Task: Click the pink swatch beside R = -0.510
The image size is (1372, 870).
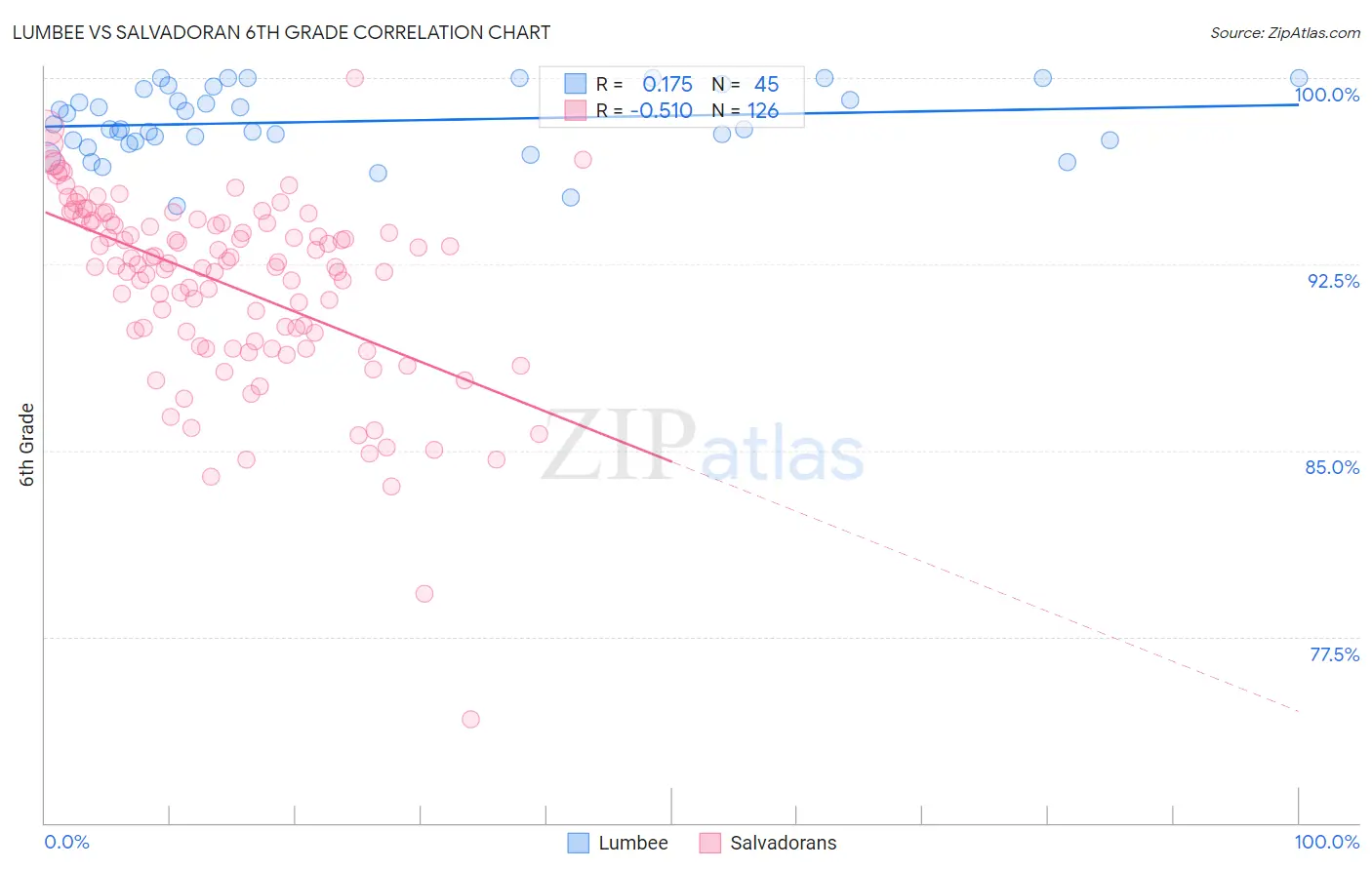Action: point(576,110)
